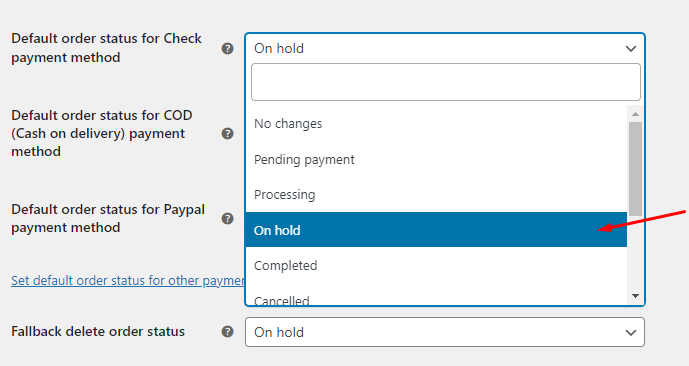Pick the 'Processing' status option

pos(436,195)
